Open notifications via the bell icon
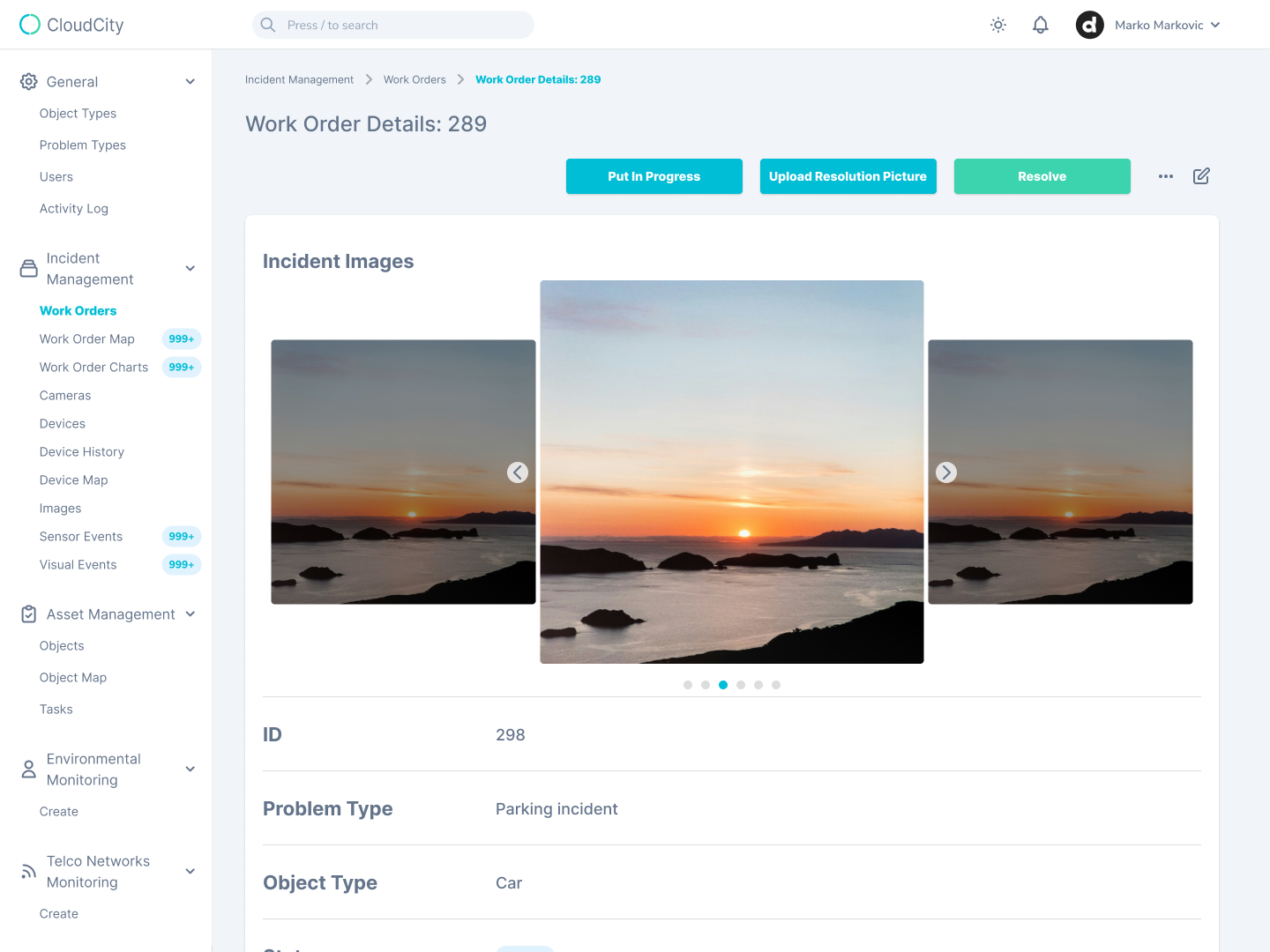This screenshot has width=1270, height=952. 1040,25
